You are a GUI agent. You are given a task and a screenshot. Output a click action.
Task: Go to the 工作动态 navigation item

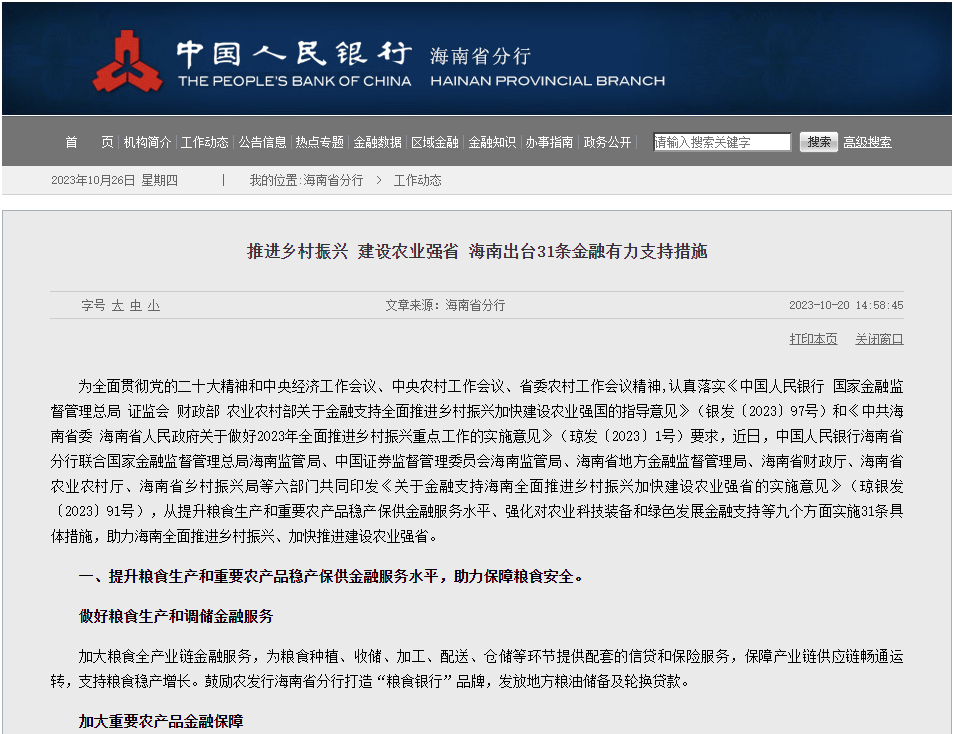205,142
